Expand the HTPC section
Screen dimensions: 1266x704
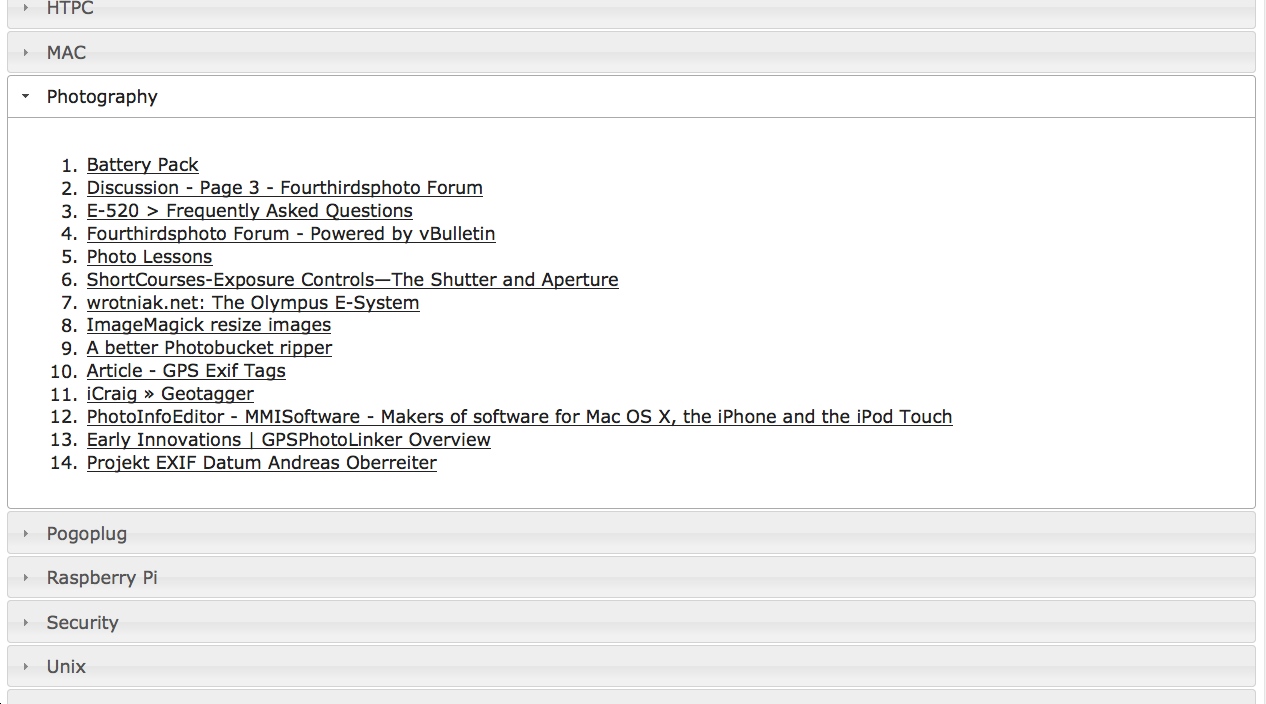tap(70, 8)
